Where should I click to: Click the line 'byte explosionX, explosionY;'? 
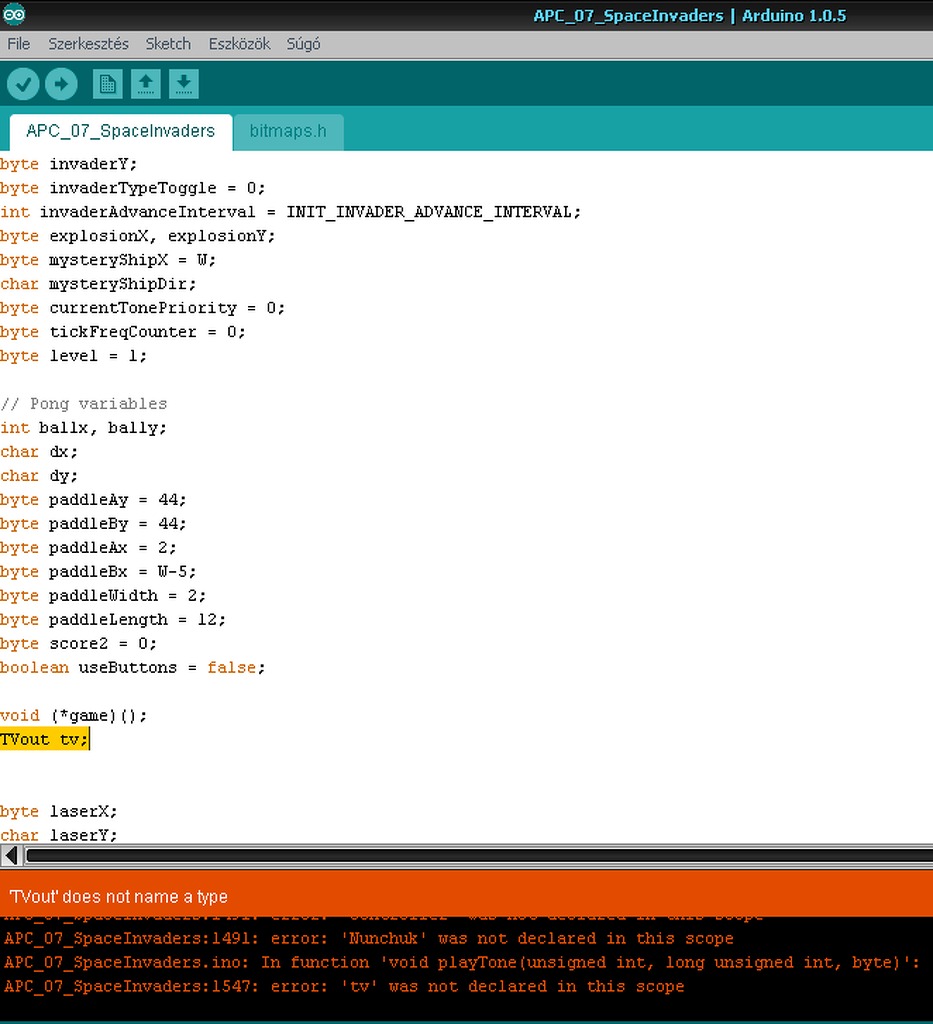click(x=138, y=236)
